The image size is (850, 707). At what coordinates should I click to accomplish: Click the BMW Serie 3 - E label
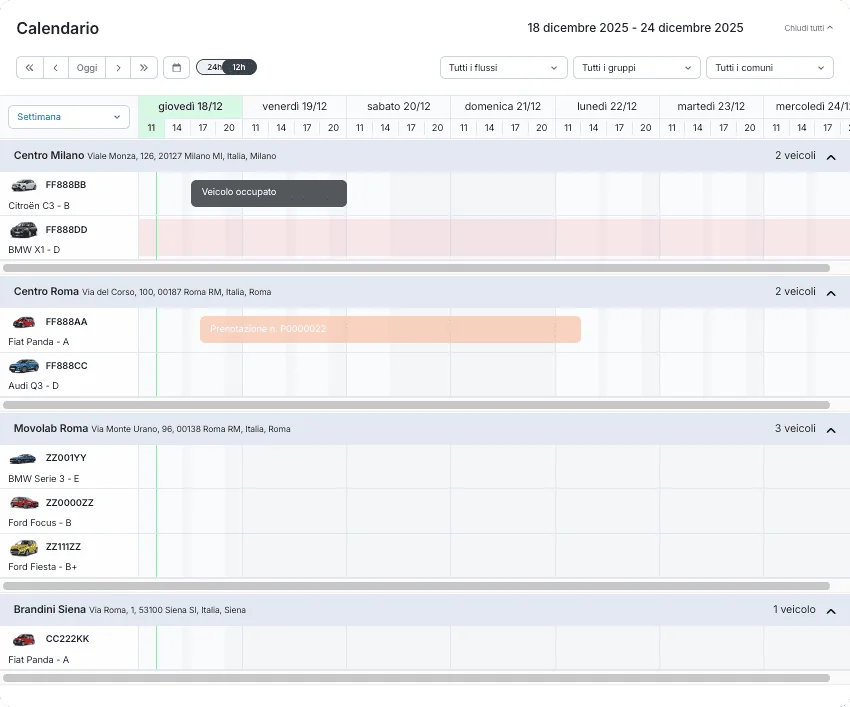pos(44,479)
